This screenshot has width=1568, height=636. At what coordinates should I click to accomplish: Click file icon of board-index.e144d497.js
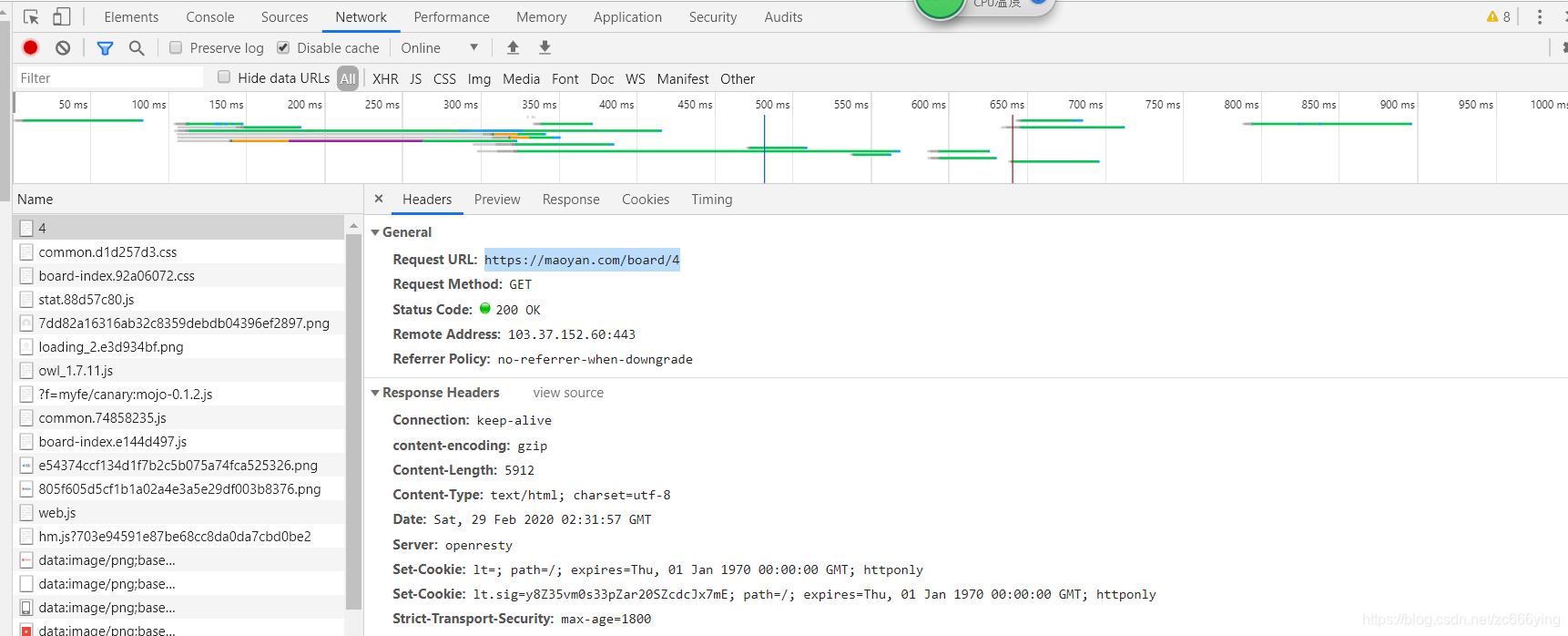tap(26, 441)
